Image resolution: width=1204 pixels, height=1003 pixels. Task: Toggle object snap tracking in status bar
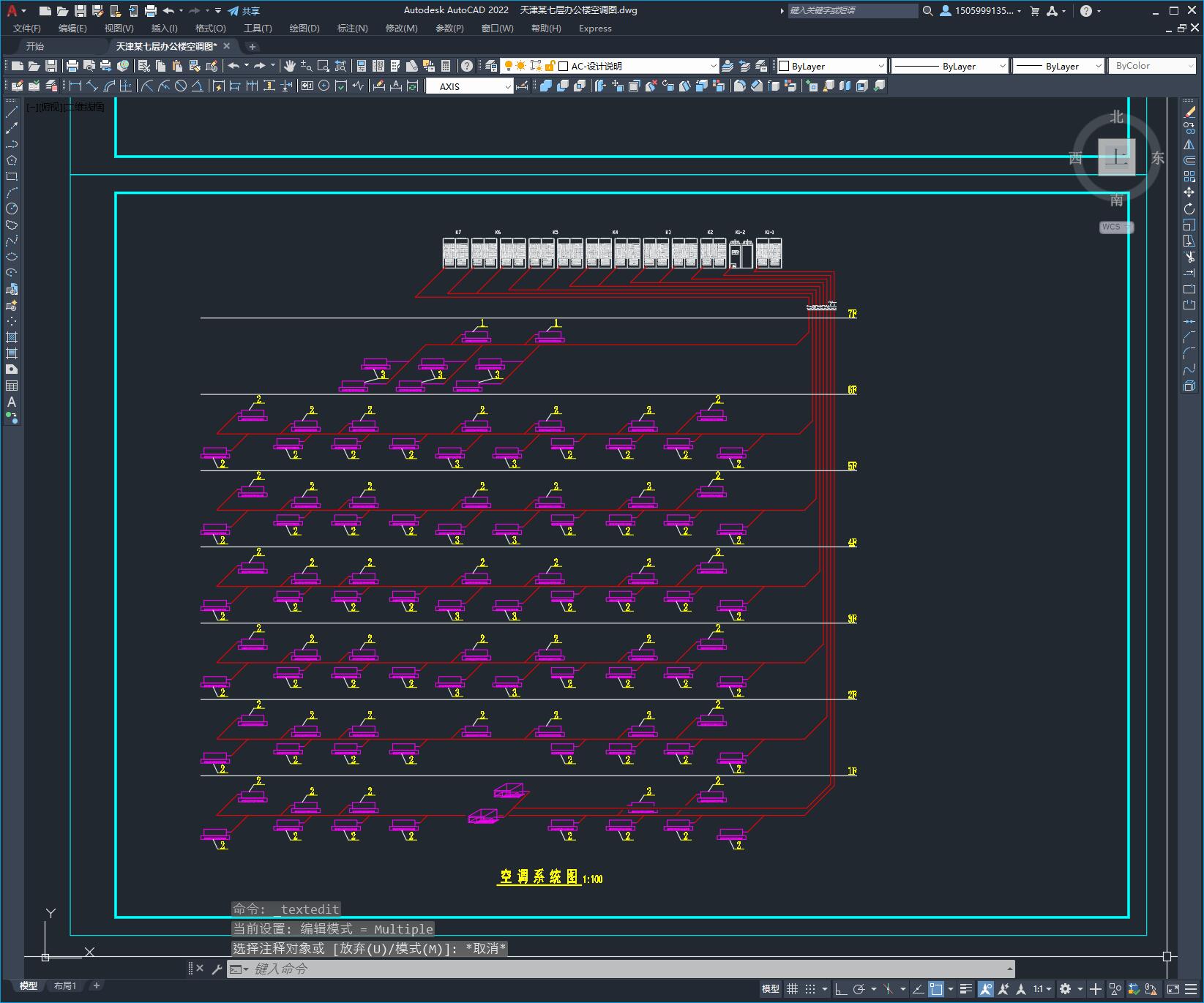click(x=918, y=989)
